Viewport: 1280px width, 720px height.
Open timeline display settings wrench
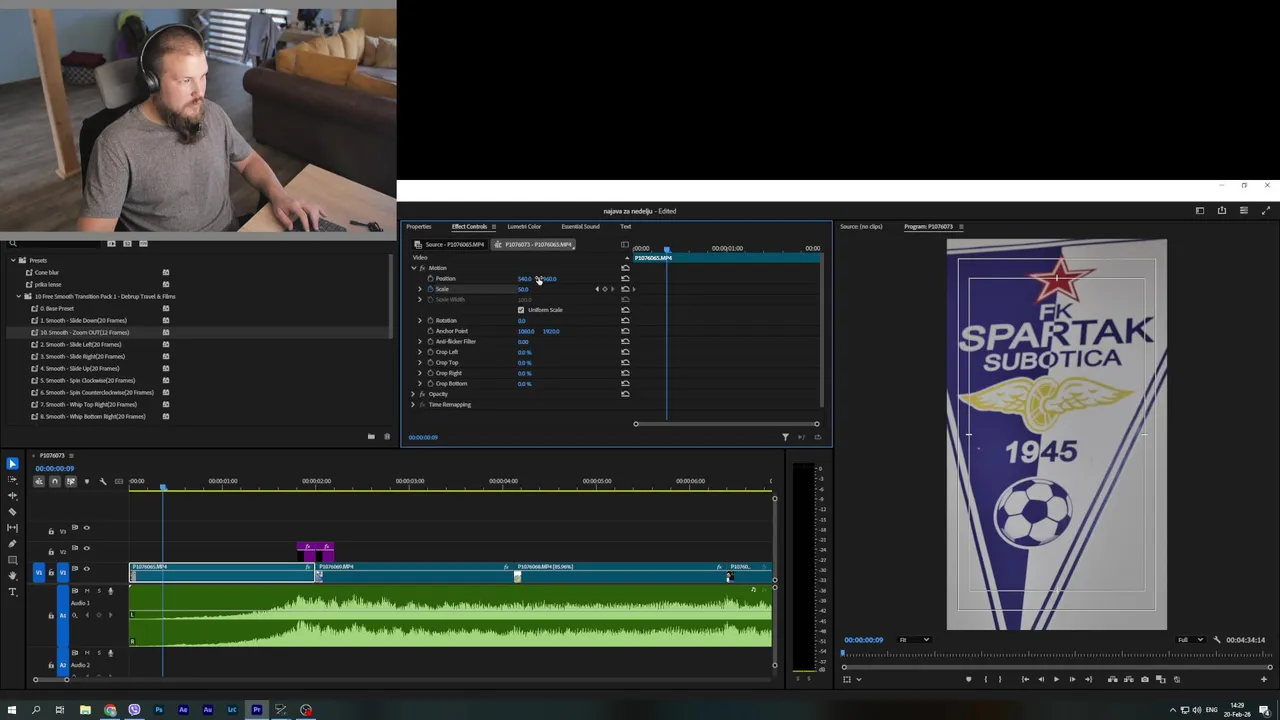click(102, 481)
